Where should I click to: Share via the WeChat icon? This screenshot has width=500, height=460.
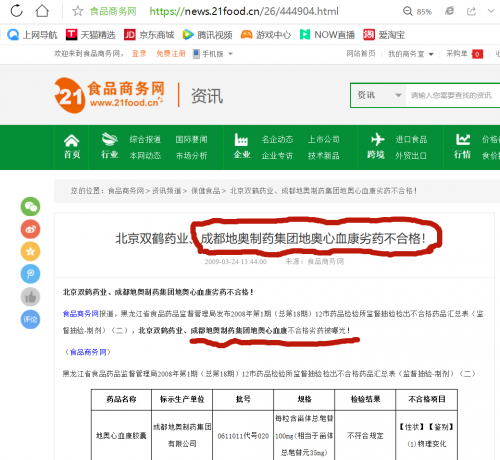click(30, 206)
